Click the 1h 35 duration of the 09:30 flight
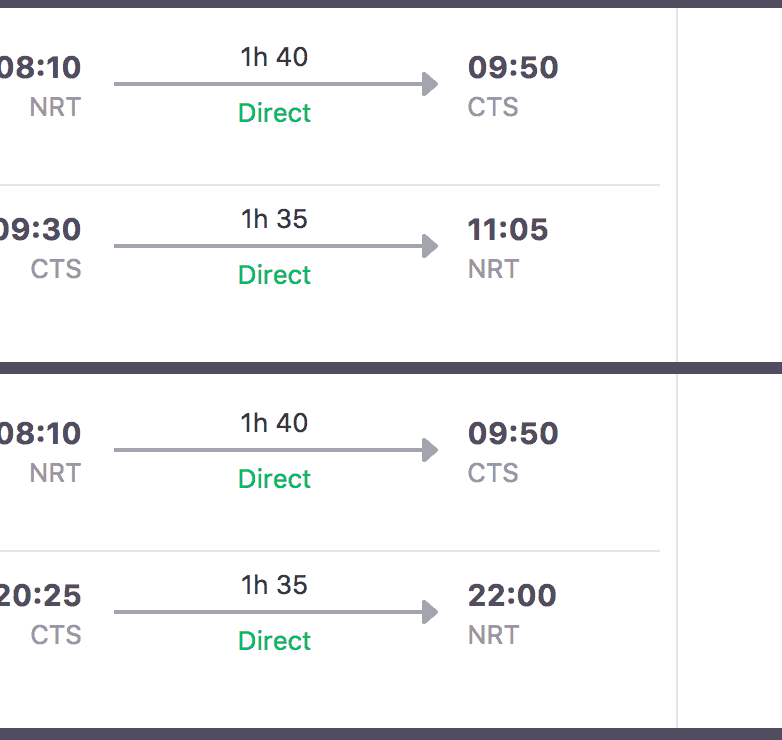The image size is (782, 740). 274,219
